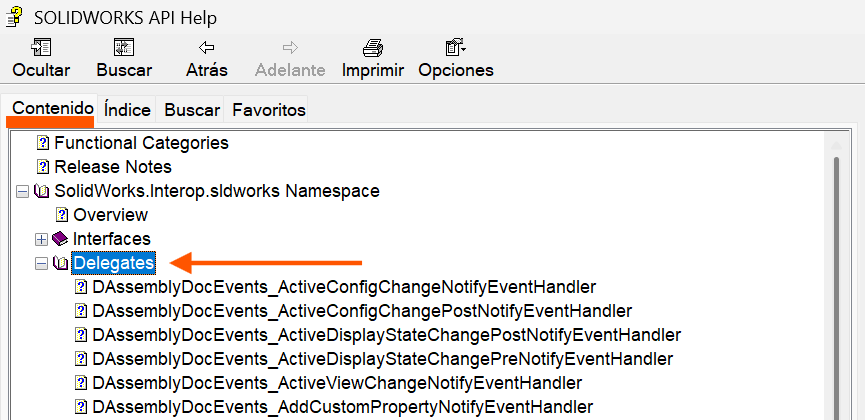
Task: Open DAssemblyDocEvents_ActiveDisplayStateChangePreNotifyEventHandler topic
Action: pyautogui.click(x=383, y=359)
